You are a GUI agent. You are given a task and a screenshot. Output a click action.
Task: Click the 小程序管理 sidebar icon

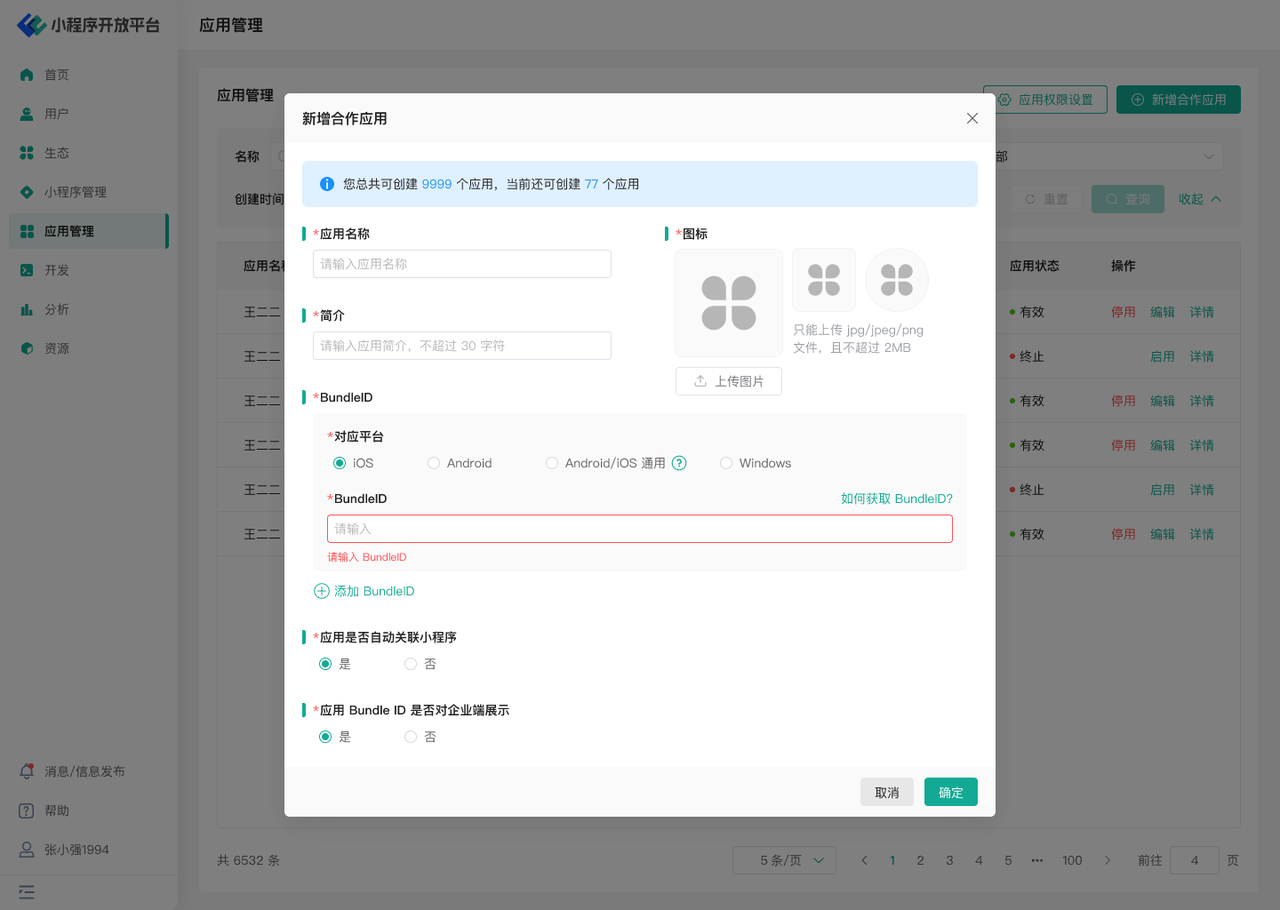[x=27, y=192]
